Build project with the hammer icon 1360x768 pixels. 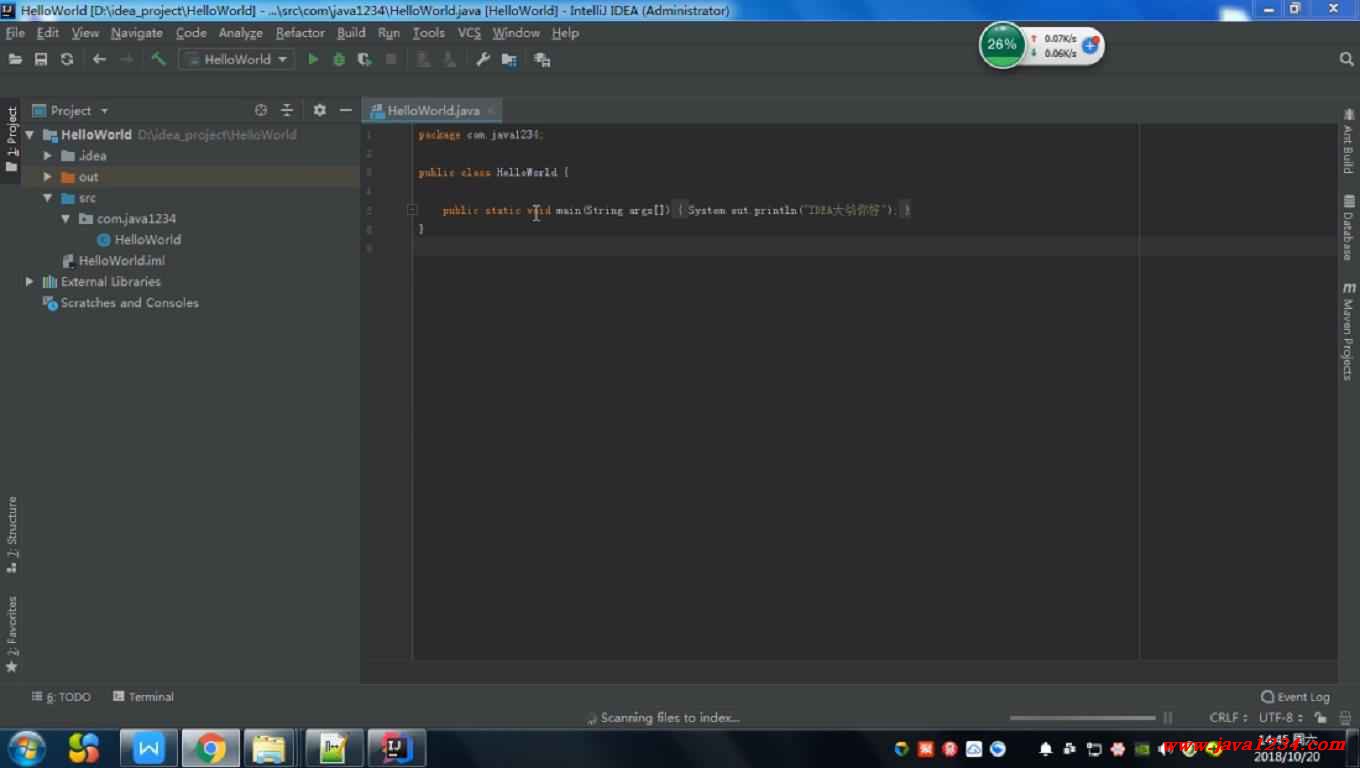(158, 59)
